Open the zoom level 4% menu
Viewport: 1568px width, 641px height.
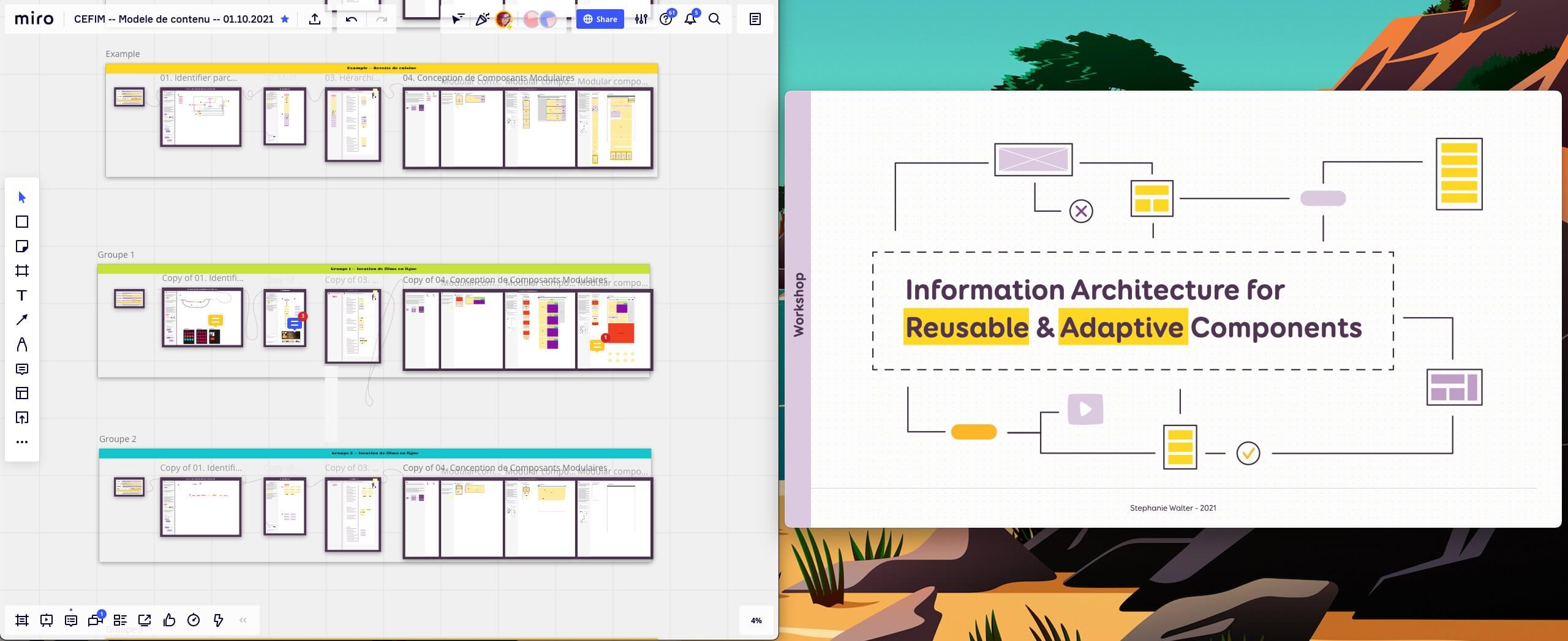pos(756,620)
